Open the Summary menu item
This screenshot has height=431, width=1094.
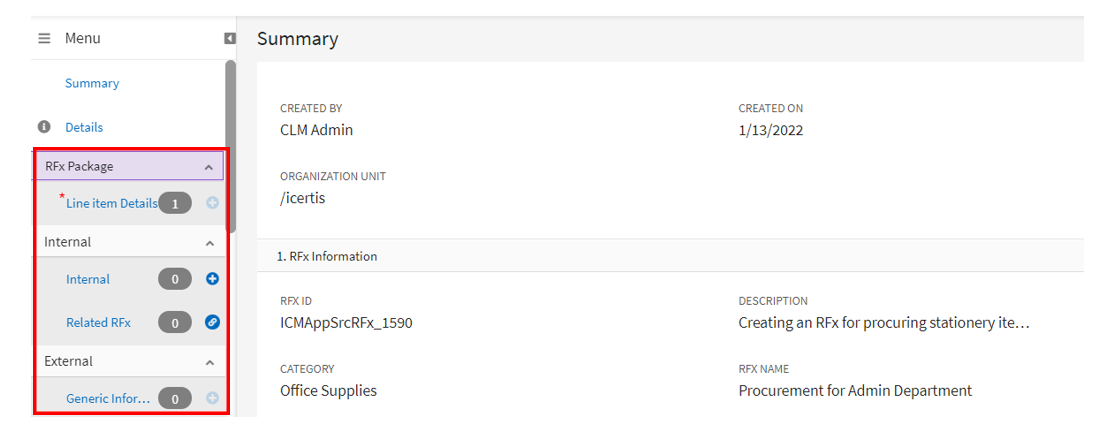tap(92, 83)
